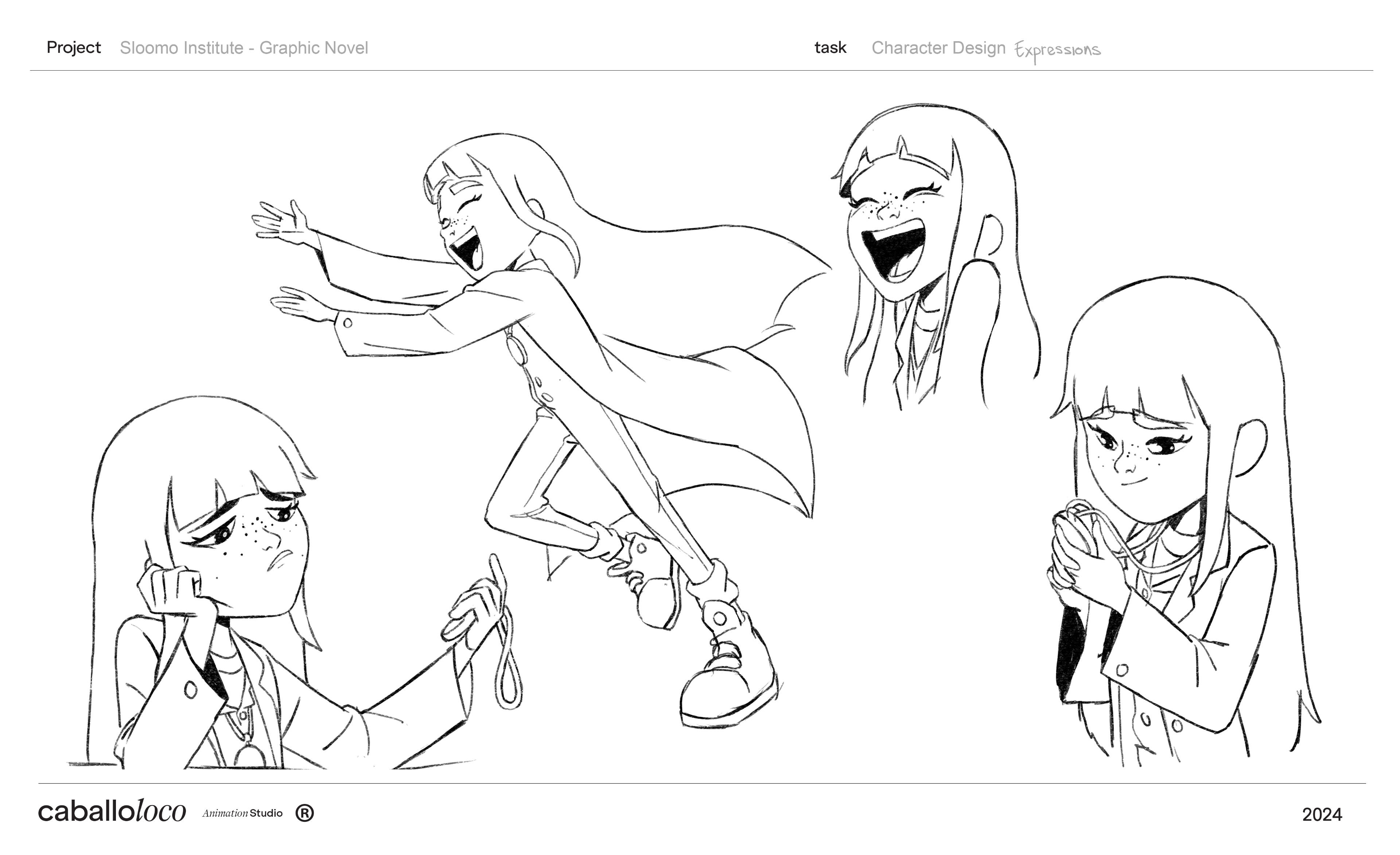
Task: Click 'Sloomo Institute - Graphic Novel' title text
Action: click(244, 48)
